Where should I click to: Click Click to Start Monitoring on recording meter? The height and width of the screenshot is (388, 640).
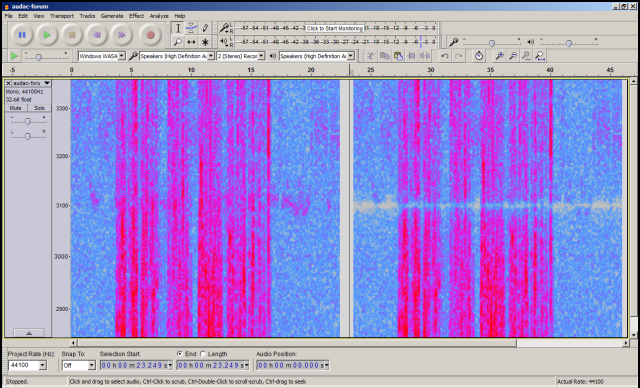(x=334, y=28)
